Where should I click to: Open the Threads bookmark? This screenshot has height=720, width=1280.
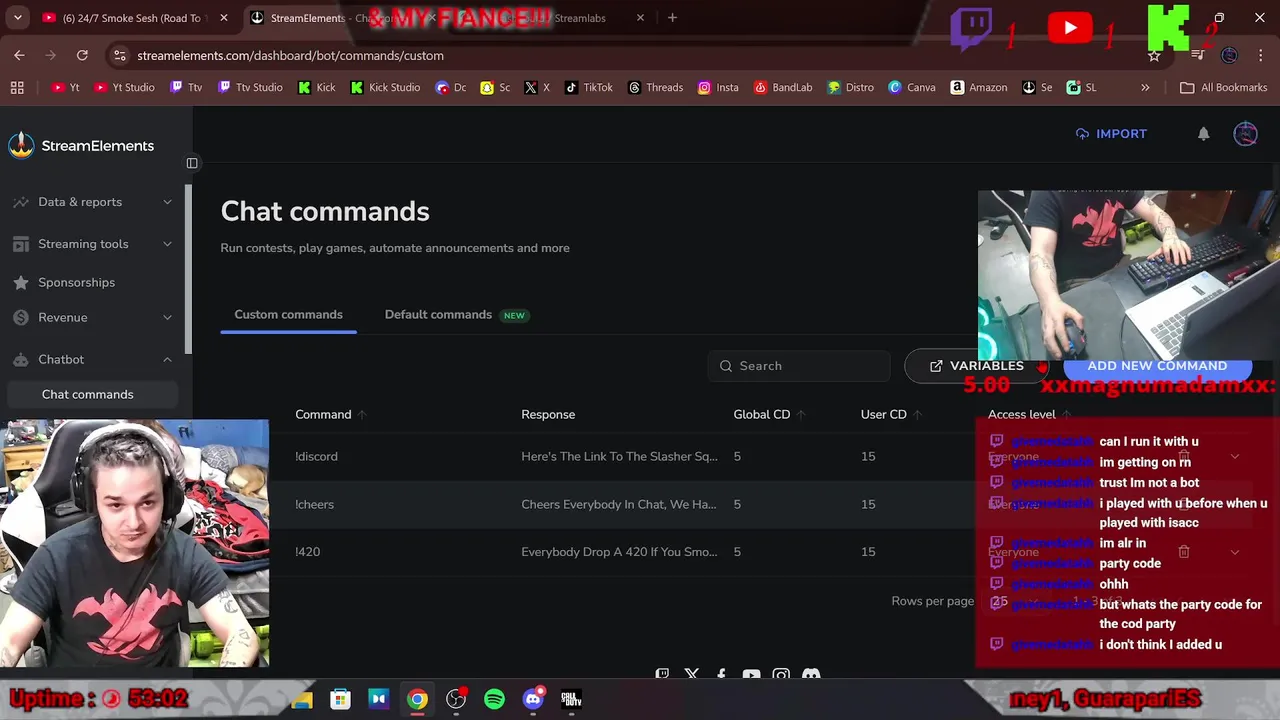click(655, 87)
